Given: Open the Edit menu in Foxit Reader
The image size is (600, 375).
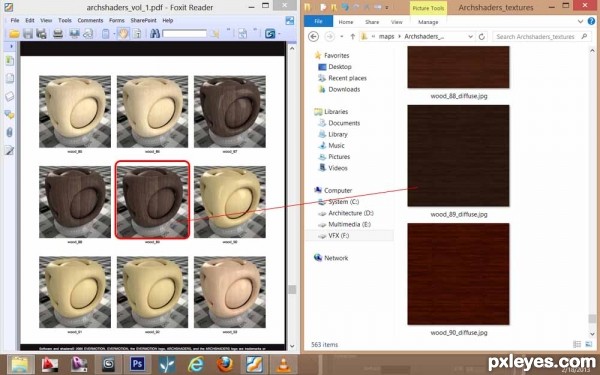Looking at the screenshot, I should pos(30,20).
